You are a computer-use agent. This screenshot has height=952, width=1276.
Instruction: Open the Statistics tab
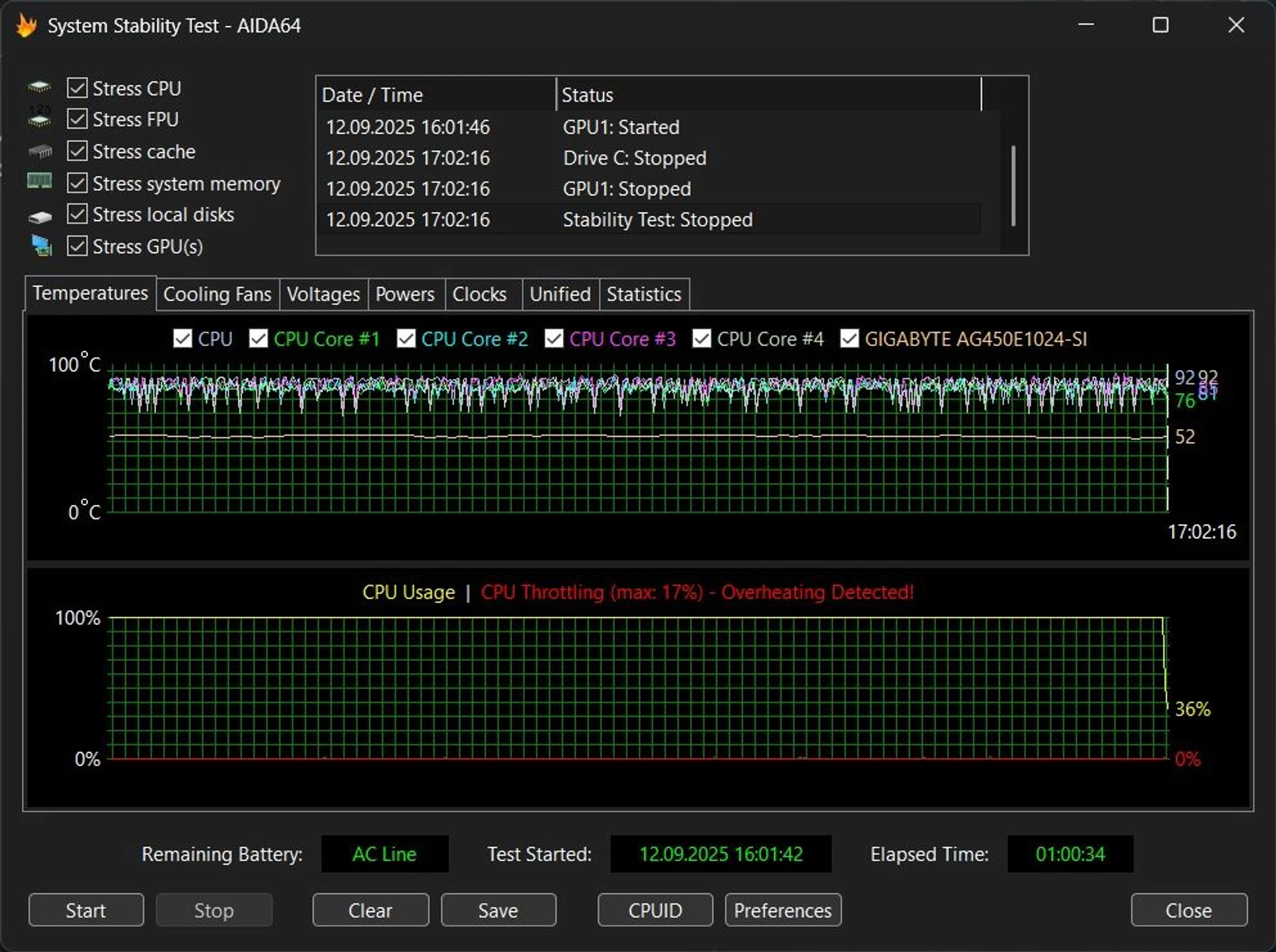pos(643,294)
